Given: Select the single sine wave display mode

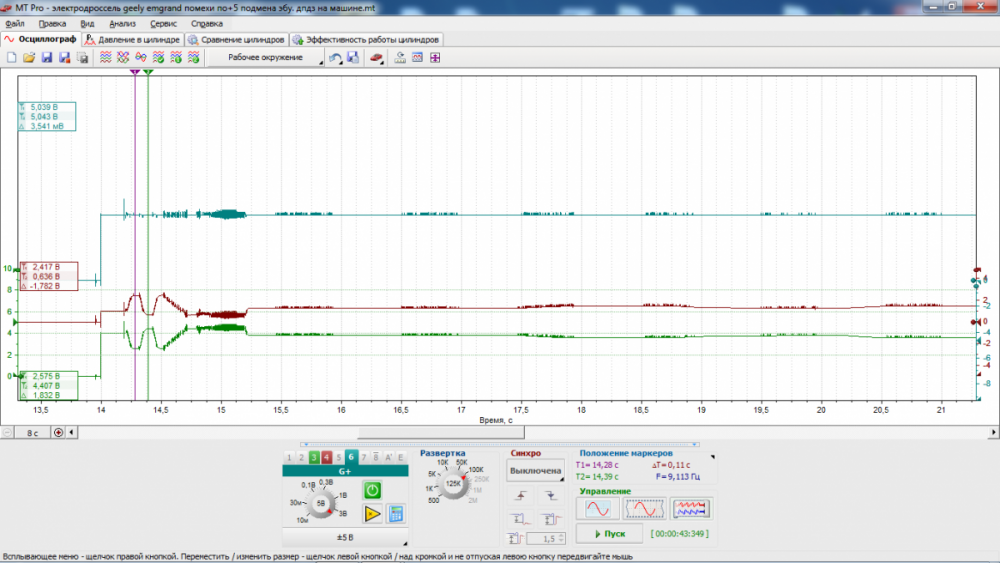Looking at the screenshot, I should [x=597, y=509].
